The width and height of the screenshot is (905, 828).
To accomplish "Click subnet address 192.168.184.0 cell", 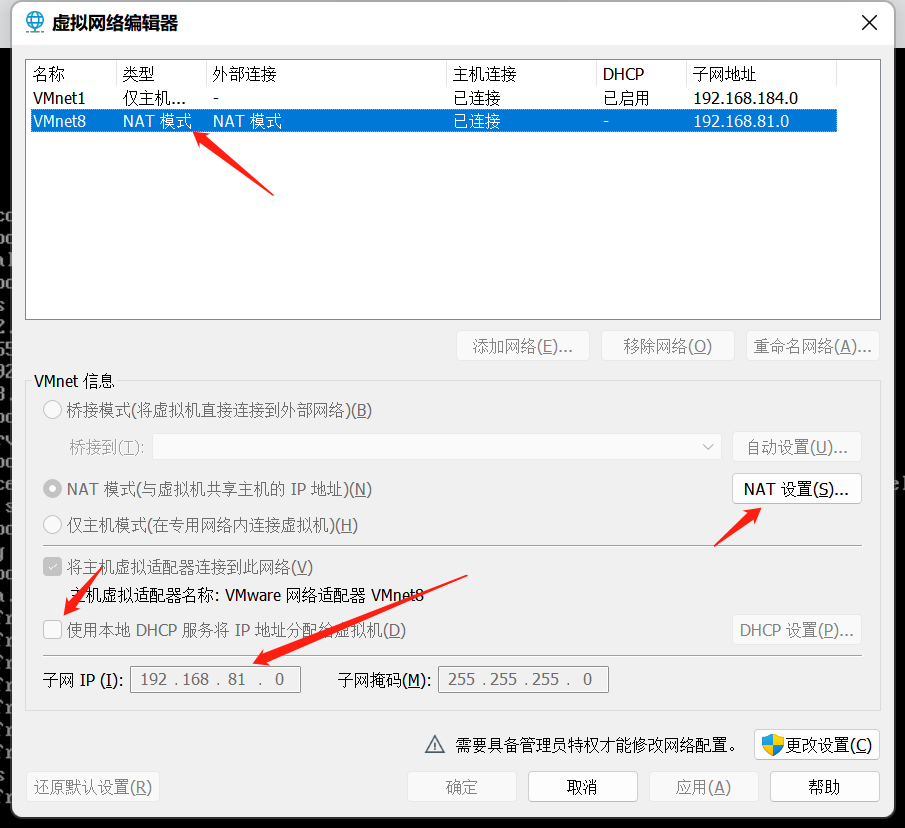I will [746, 98].
